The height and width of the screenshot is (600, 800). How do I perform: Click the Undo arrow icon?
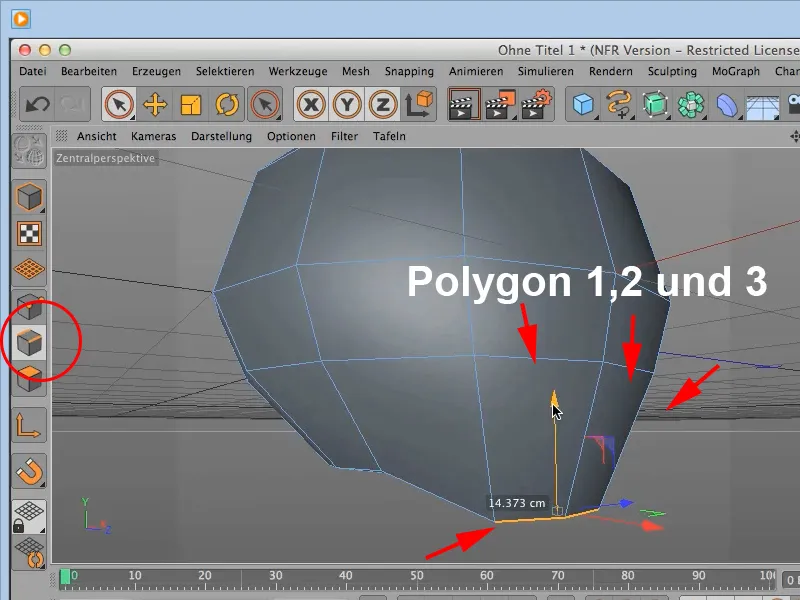click(x=38, y=103)
